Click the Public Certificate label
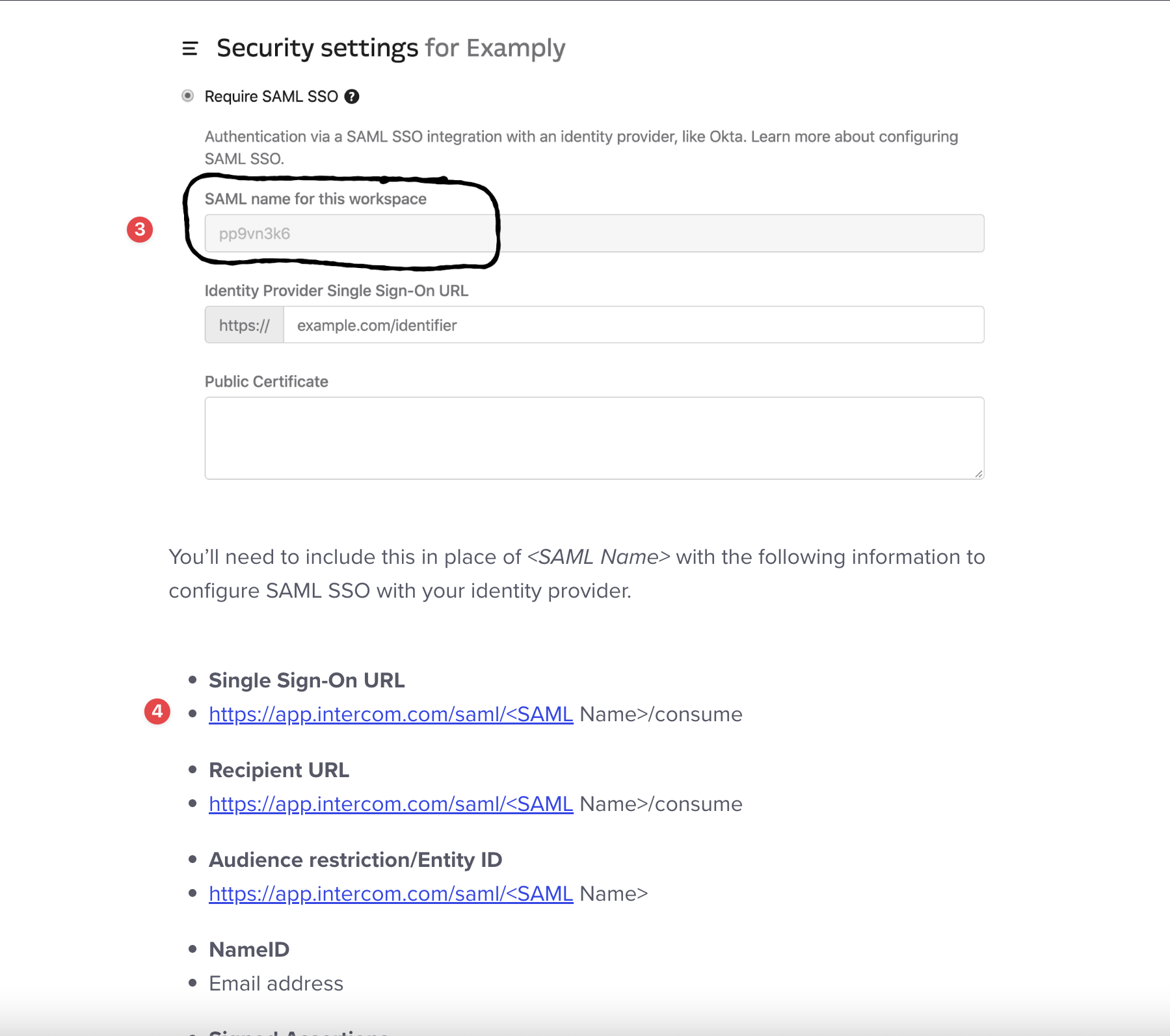The height and width of the screenshot is (1036, 1170). [266, 382]
